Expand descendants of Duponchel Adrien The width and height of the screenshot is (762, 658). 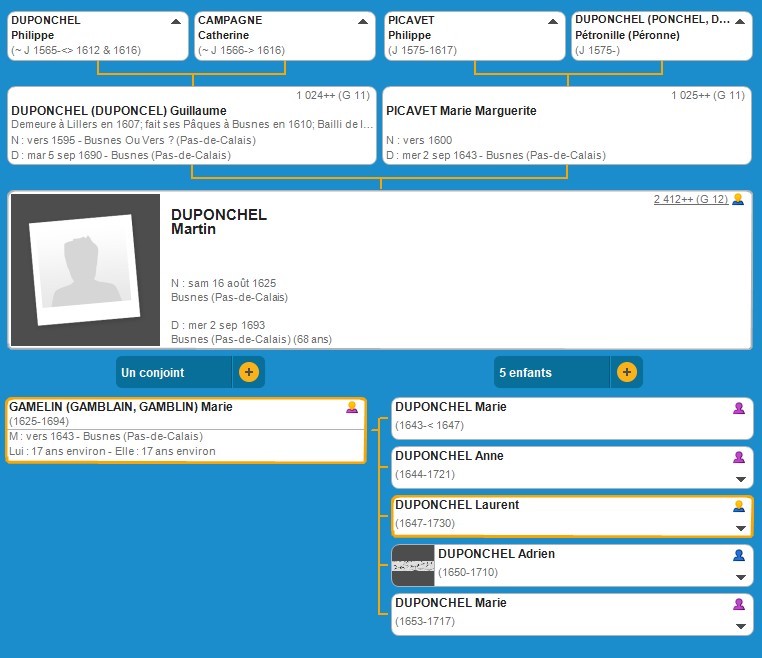740,578
